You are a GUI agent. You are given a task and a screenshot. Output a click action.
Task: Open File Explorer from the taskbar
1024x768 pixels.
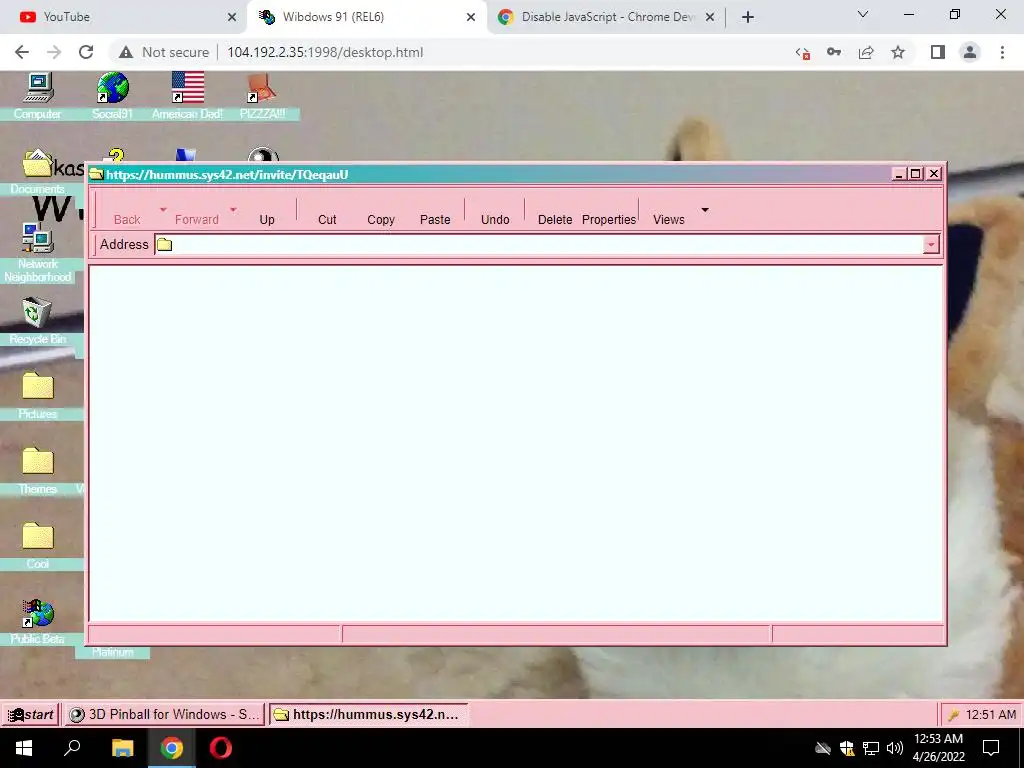click(122, 748)
